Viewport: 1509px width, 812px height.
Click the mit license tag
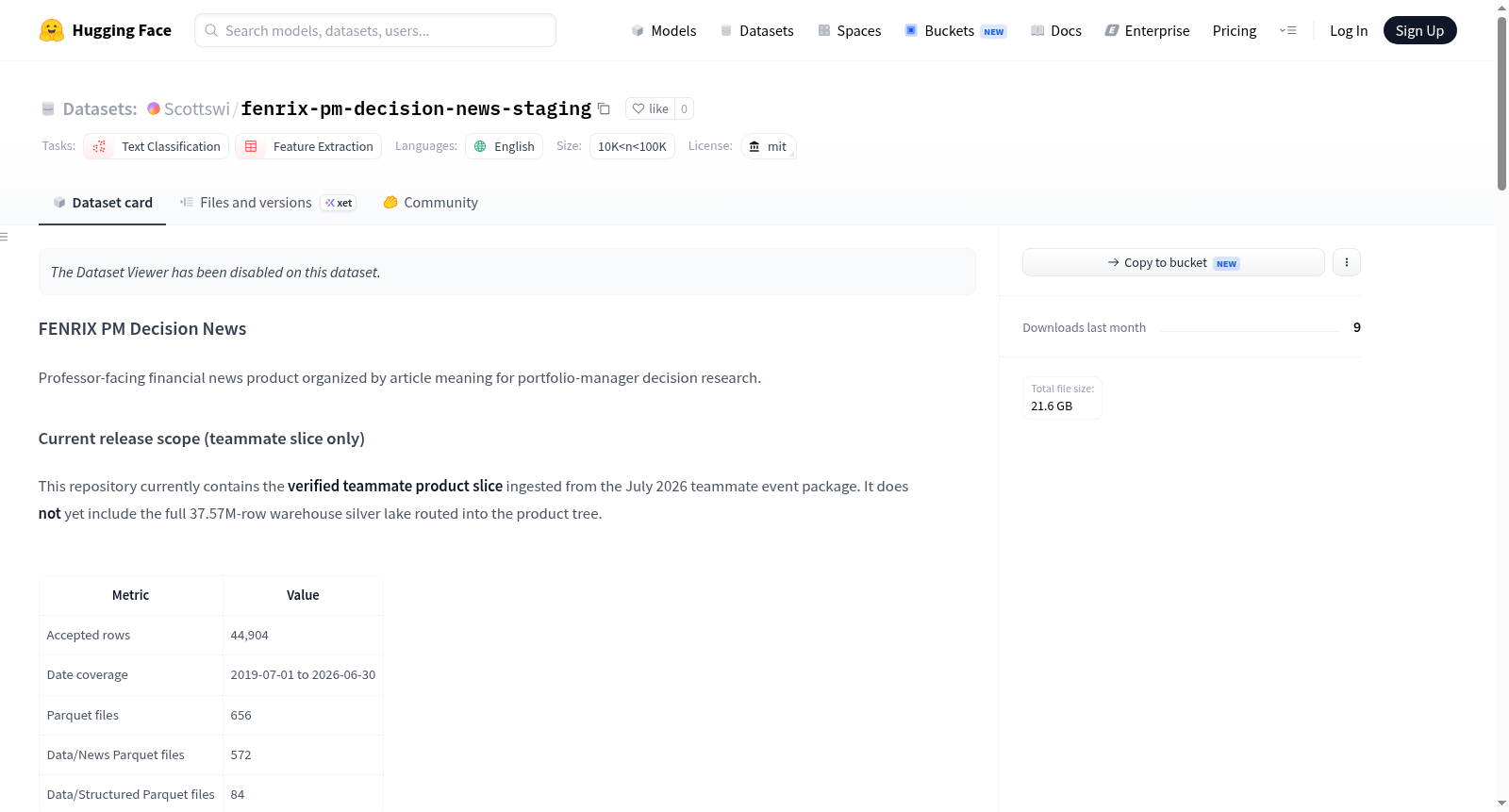coord(768,146)
